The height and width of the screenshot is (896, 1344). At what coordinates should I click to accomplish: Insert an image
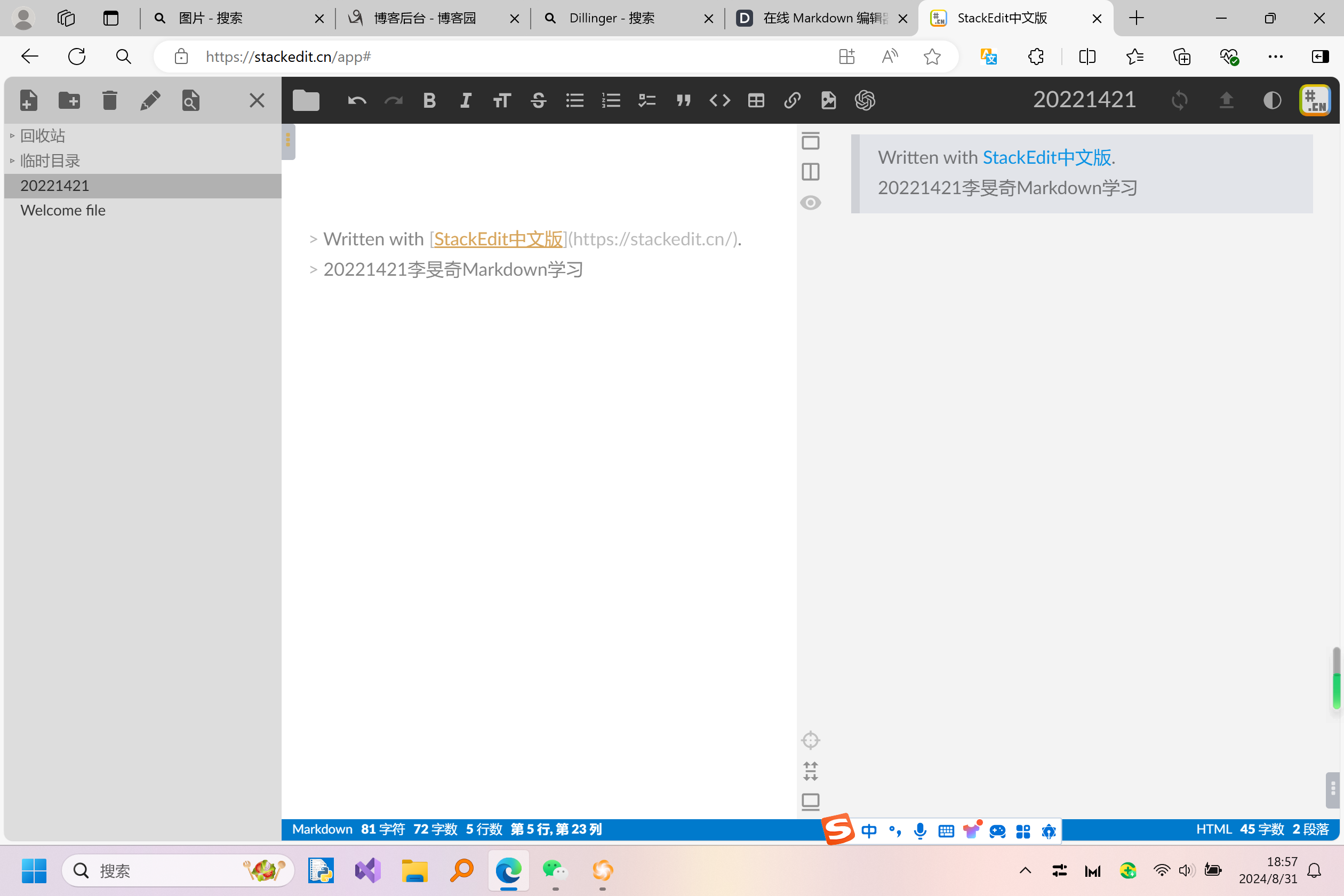point(829,101)
